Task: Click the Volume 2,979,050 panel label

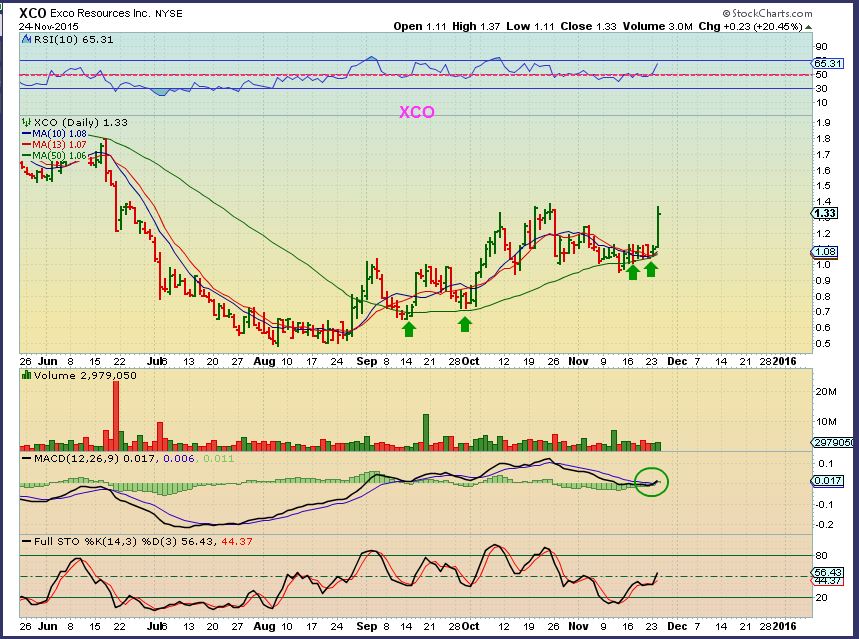Action: [85, 375]
